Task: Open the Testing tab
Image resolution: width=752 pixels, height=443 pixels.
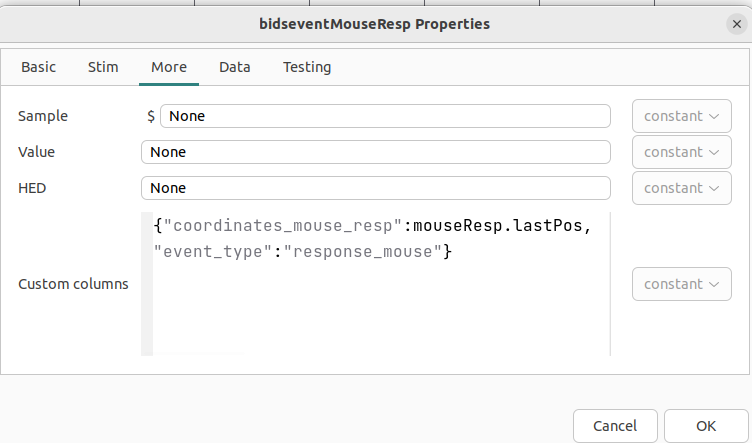Action: [307, 67]
